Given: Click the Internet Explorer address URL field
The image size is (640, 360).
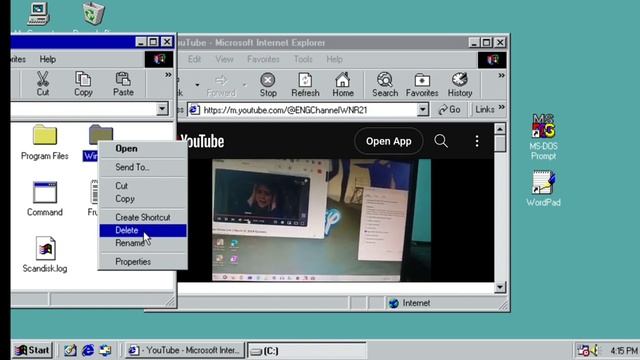Looking at the screenshot, I should click(309, 109).
